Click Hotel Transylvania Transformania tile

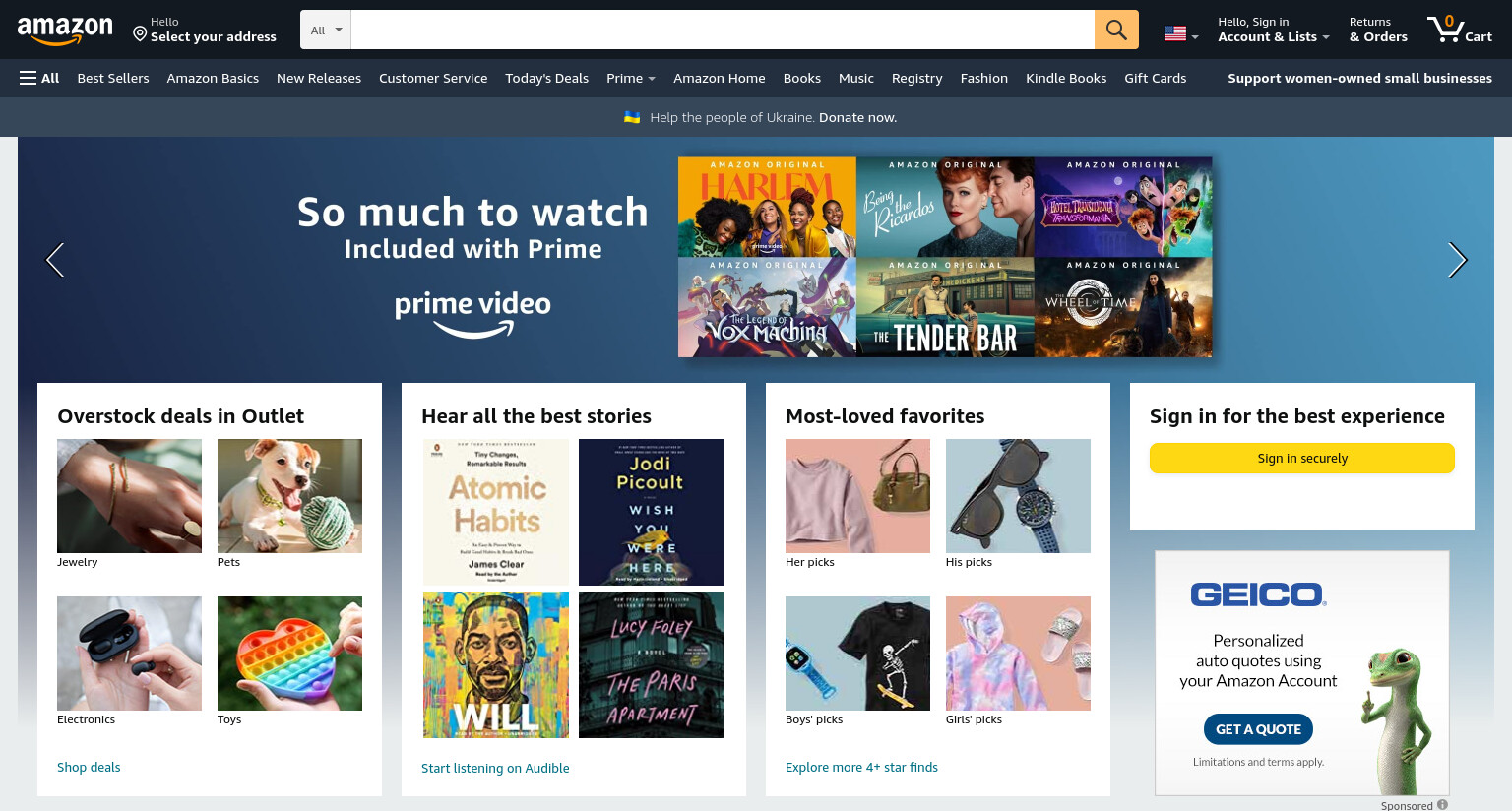(1123, 207)
